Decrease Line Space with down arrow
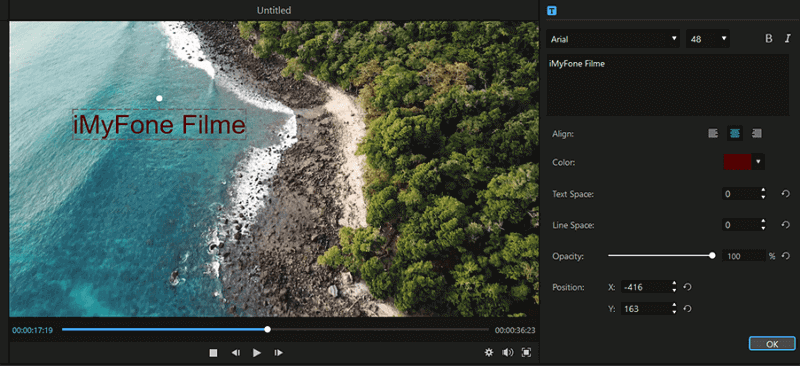The image size is (800, 366). tap(763, 228)
